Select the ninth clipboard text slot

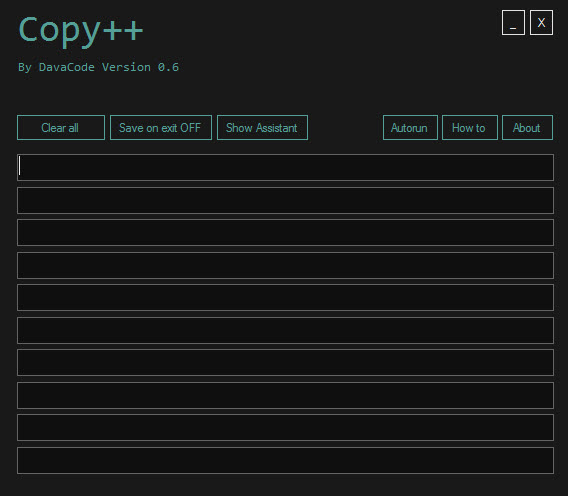[285, 428]
